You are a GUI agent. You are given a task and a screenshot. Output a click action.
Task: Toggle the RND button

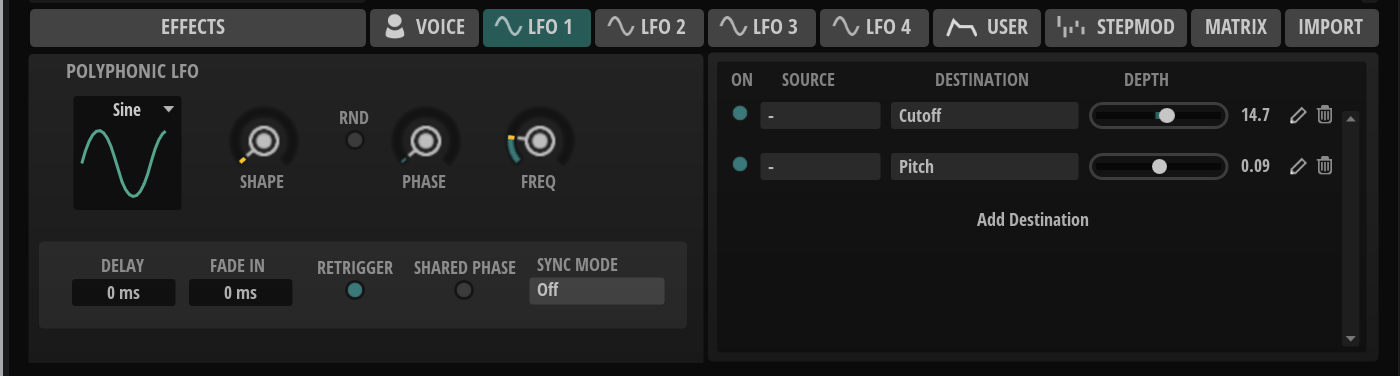pyautogui.click(x=354, y=140)
